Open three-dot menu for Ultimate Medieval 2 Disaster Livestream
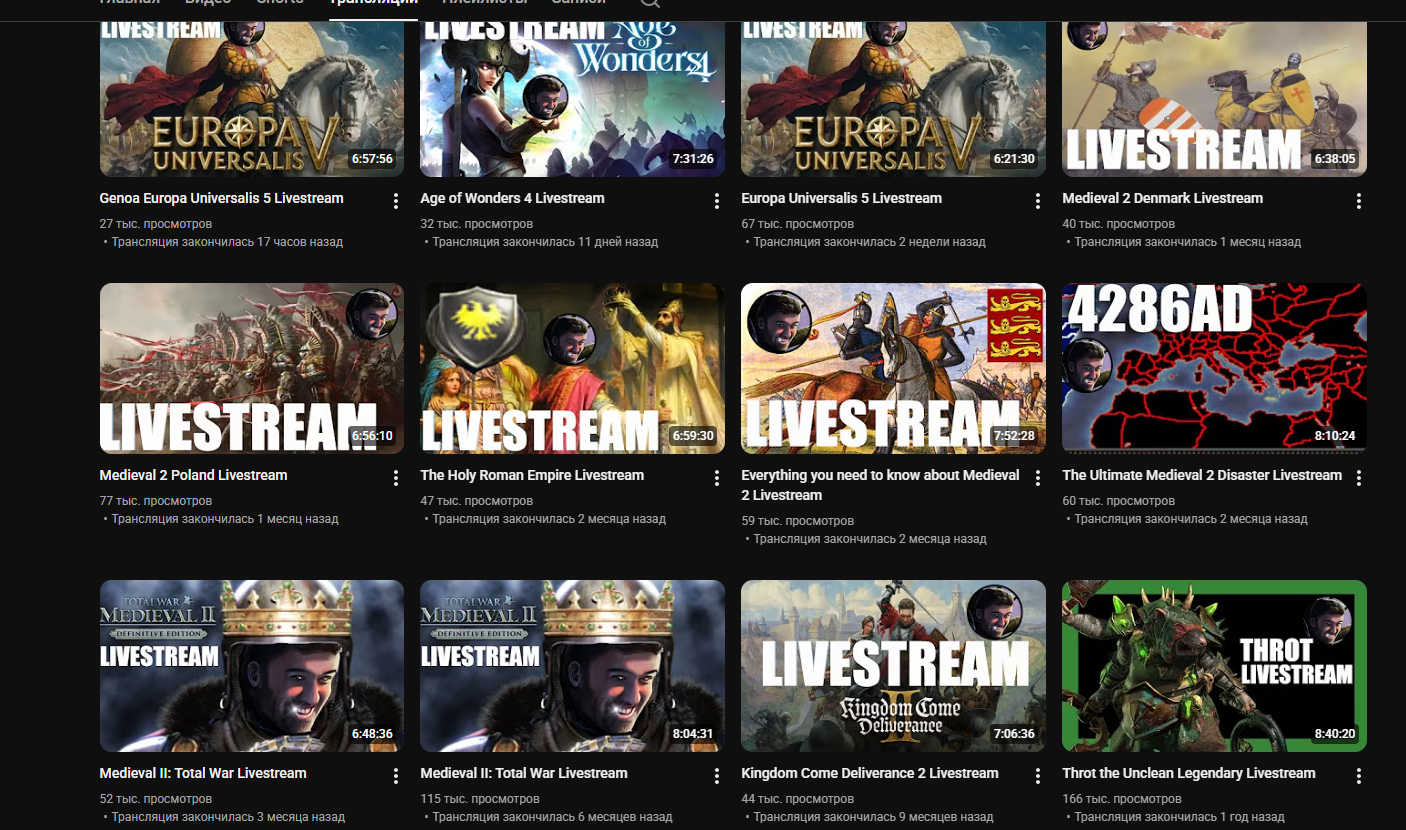Viewport: 1406px width, 830px height. [x=1358, y=478]
